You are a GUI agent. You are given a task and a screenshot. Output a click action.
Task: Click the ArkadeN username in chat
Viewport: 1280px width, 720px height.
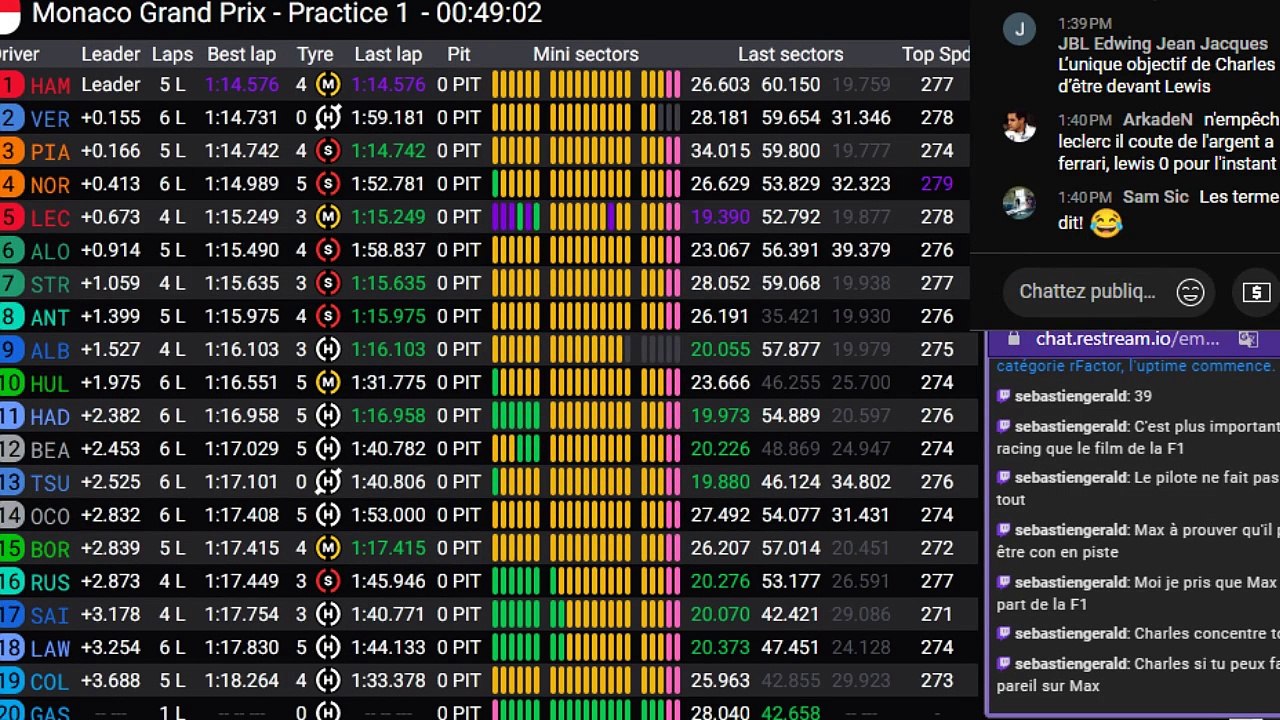click(x=1157, y=120)
